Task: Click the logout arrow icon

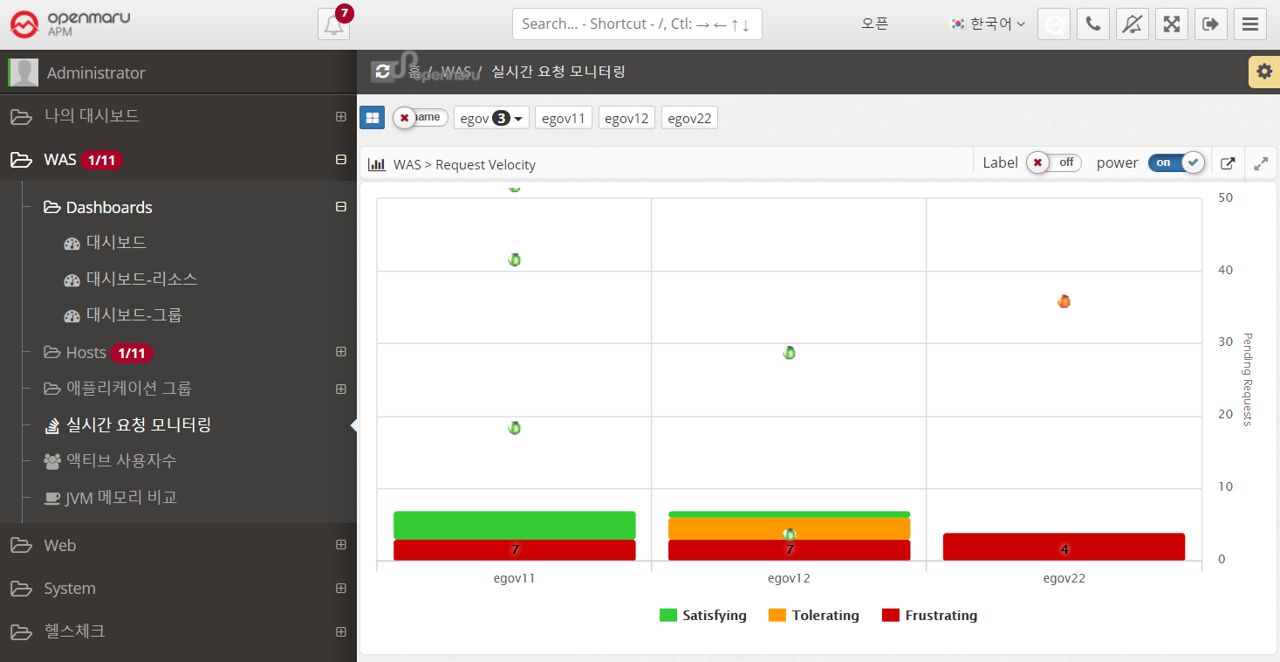Action: [1210, 24]
